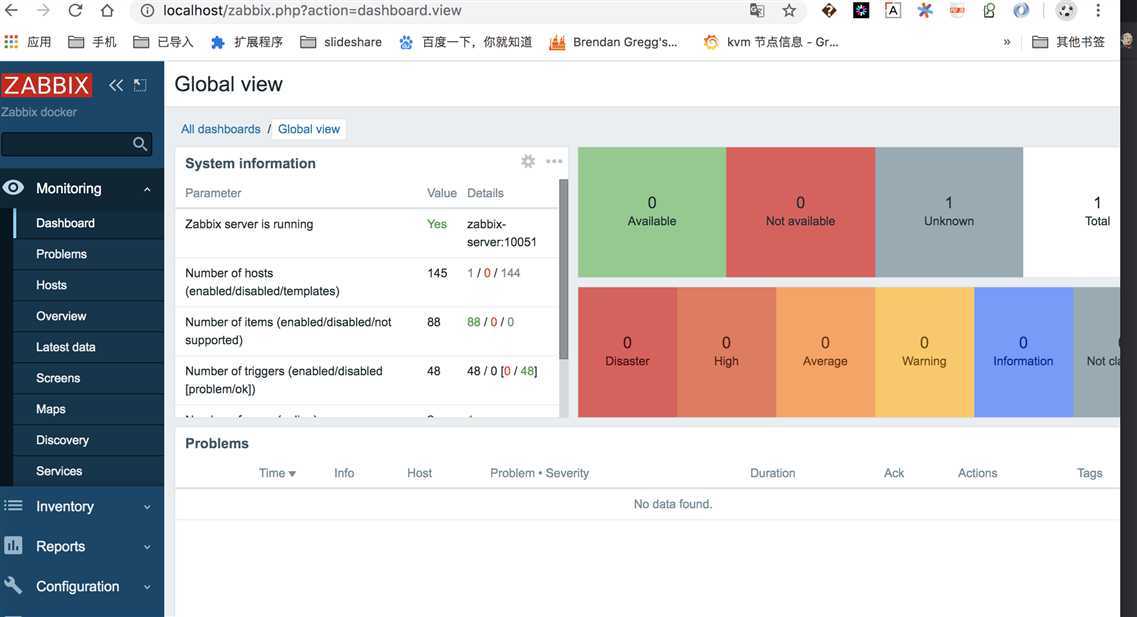
Task: Open System information widget three-dots menu
Action: click(554, 162)
